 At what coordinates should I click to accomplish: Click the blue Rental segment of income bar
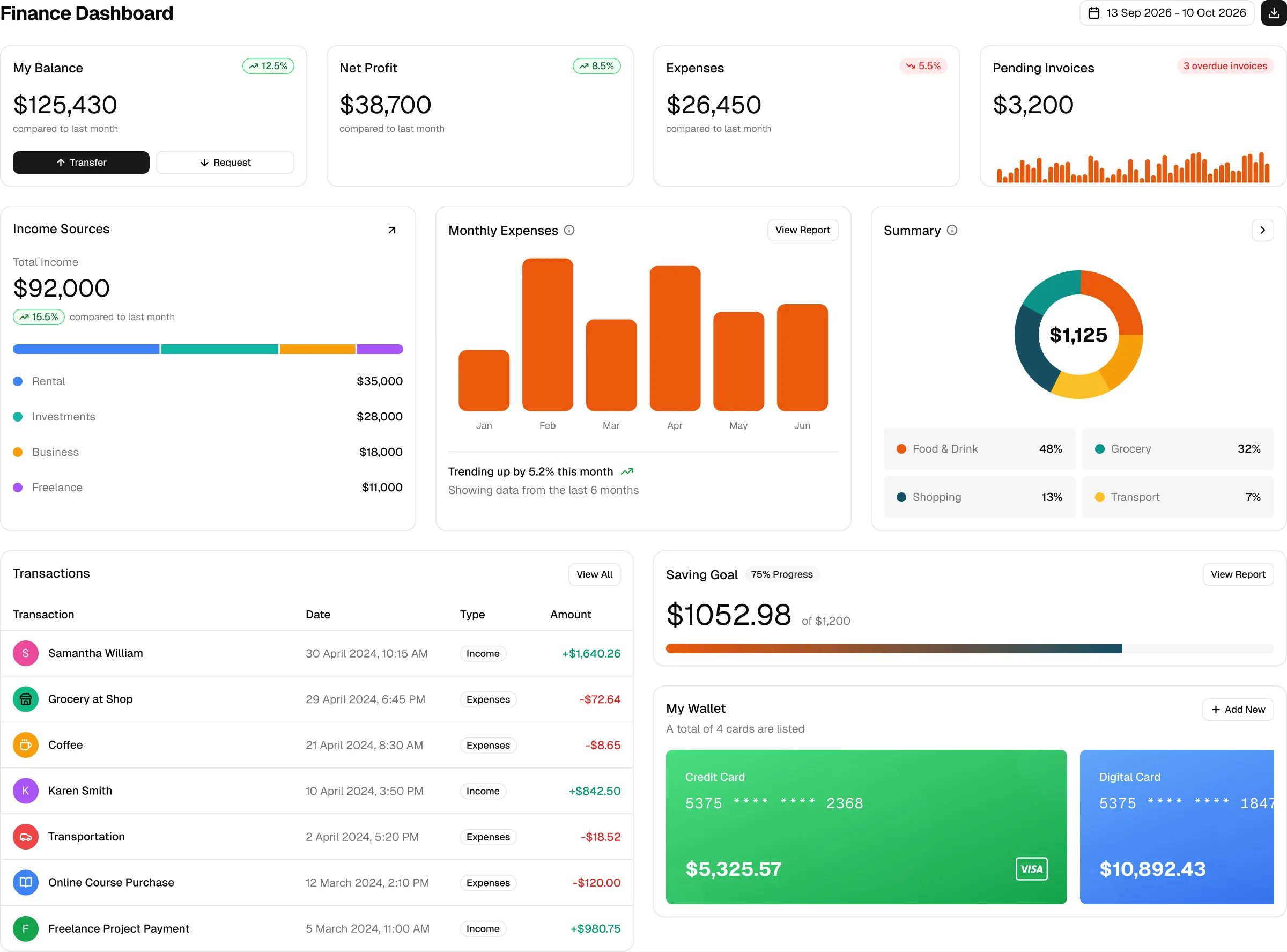86,349
